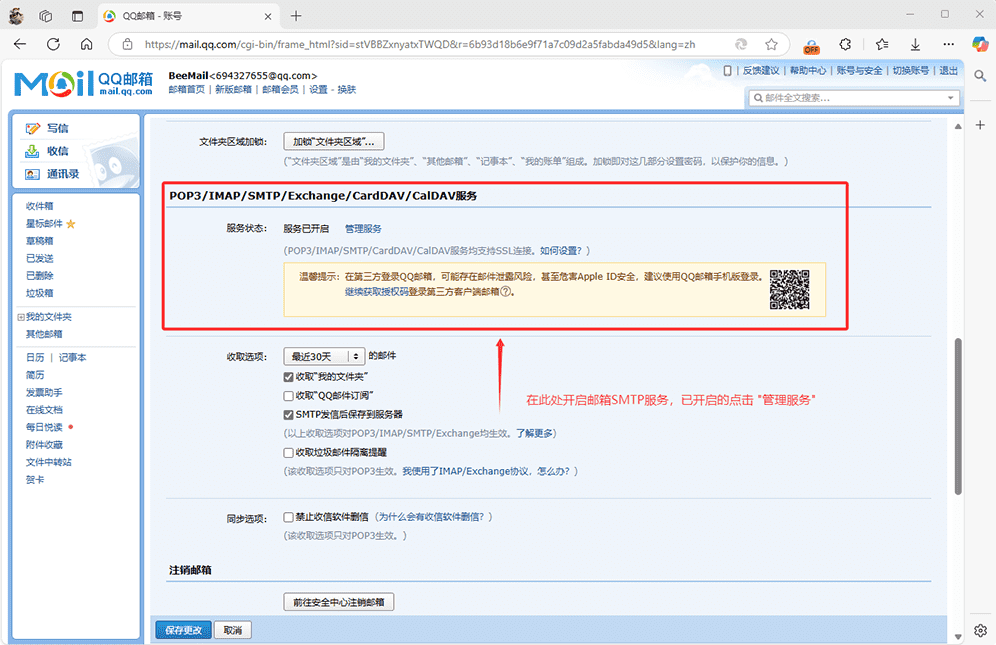Open the extensions puzzle icon
Viewport: 996px width, 645px height.
point(845,44)
